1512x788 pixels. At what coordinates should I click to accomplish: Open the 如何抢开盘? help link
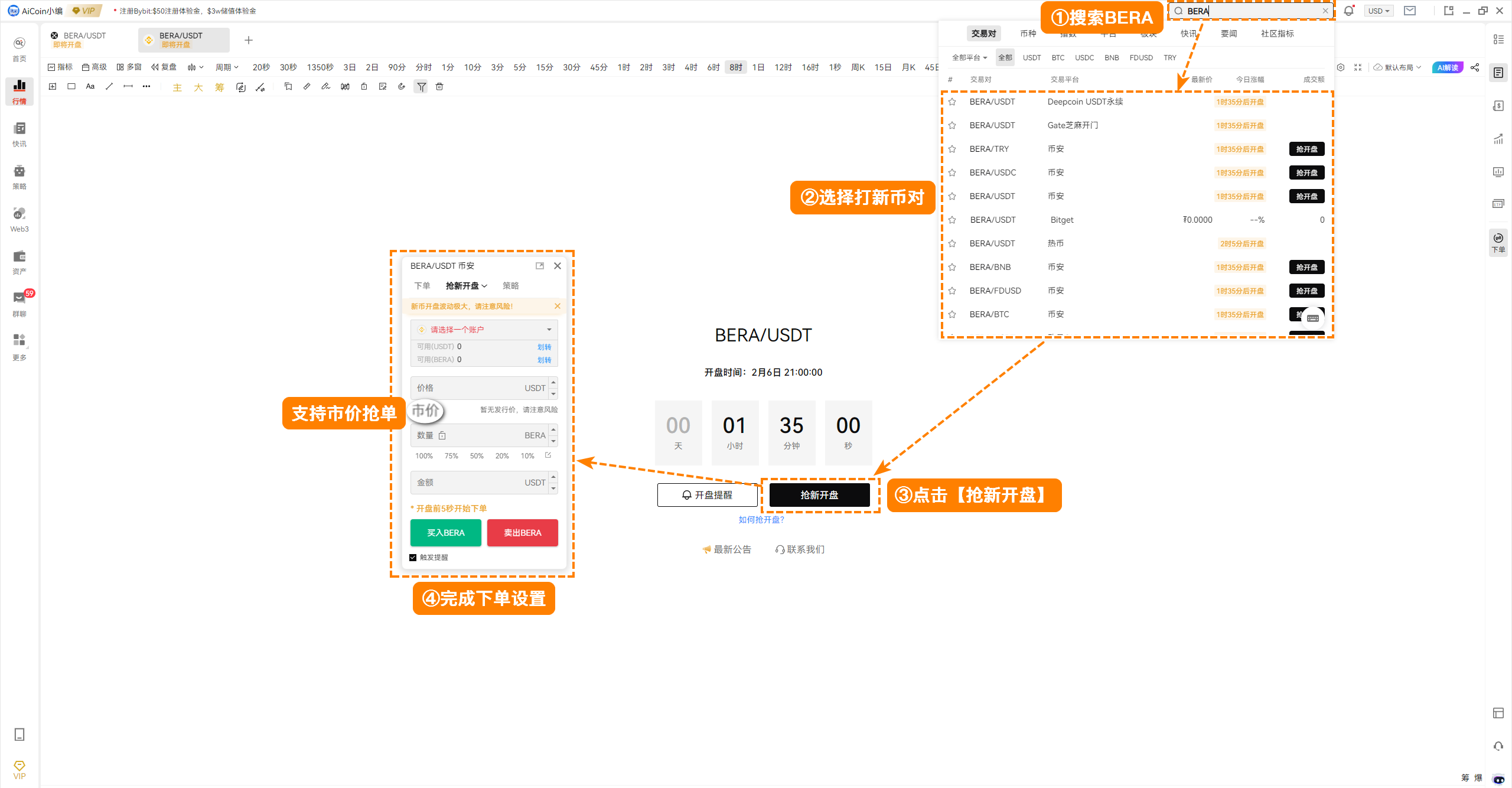coord(761,520)
